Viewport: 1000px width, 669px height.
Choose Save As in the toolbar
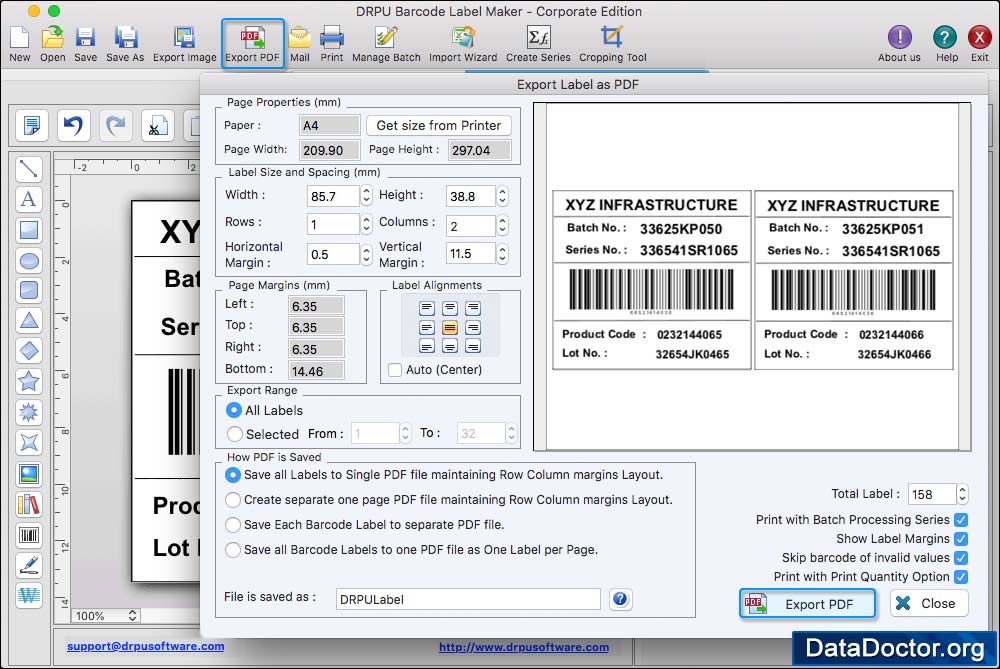tap(125, 44)
